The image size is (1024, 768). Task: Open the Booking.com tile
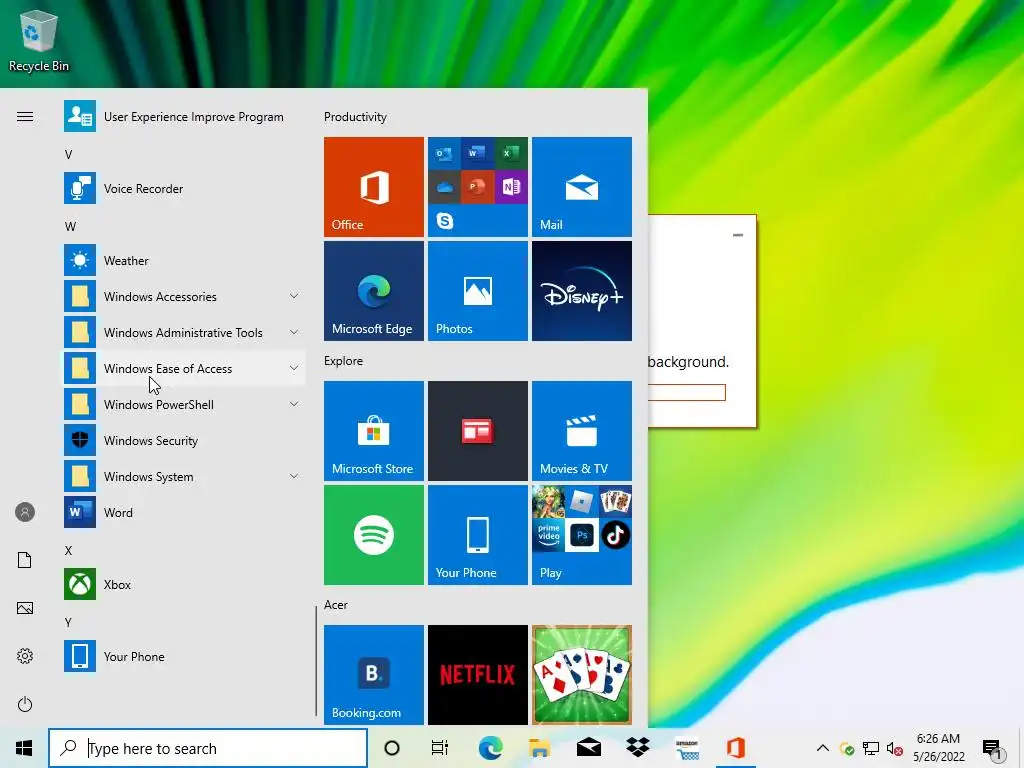[374, 675]
